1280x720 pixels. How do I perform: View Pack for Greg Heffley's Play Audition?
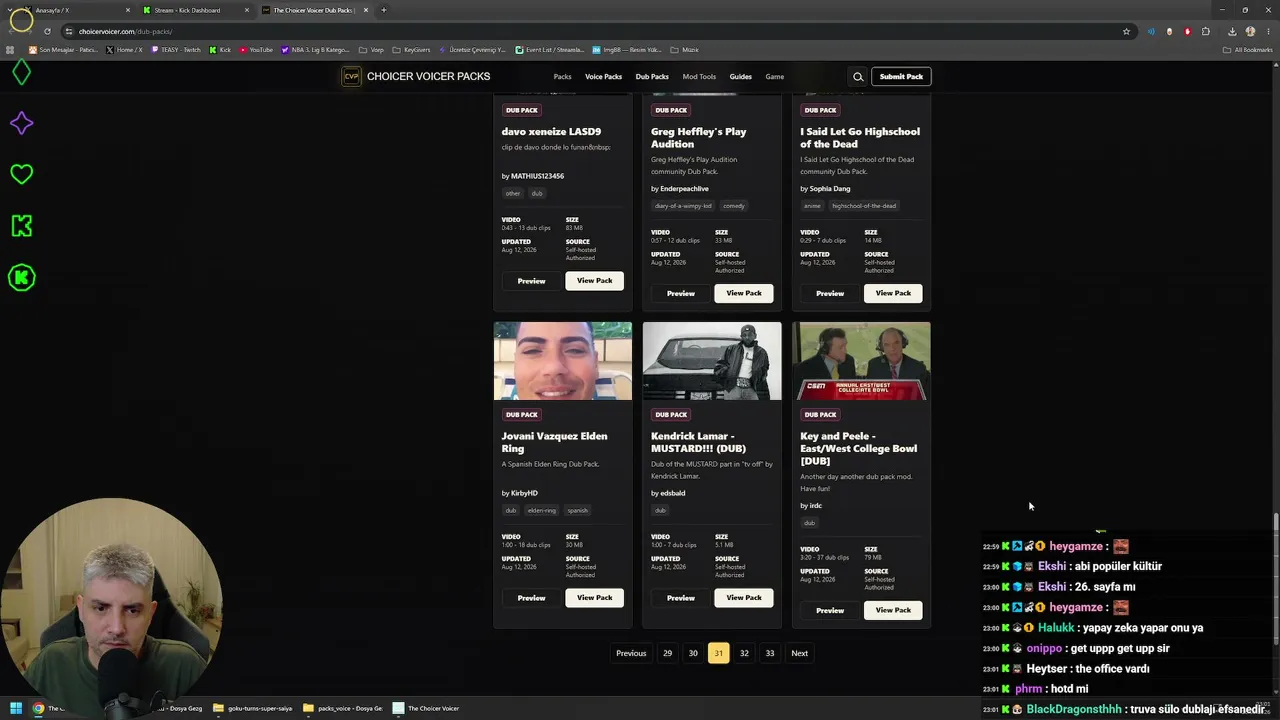coord(744,293)
